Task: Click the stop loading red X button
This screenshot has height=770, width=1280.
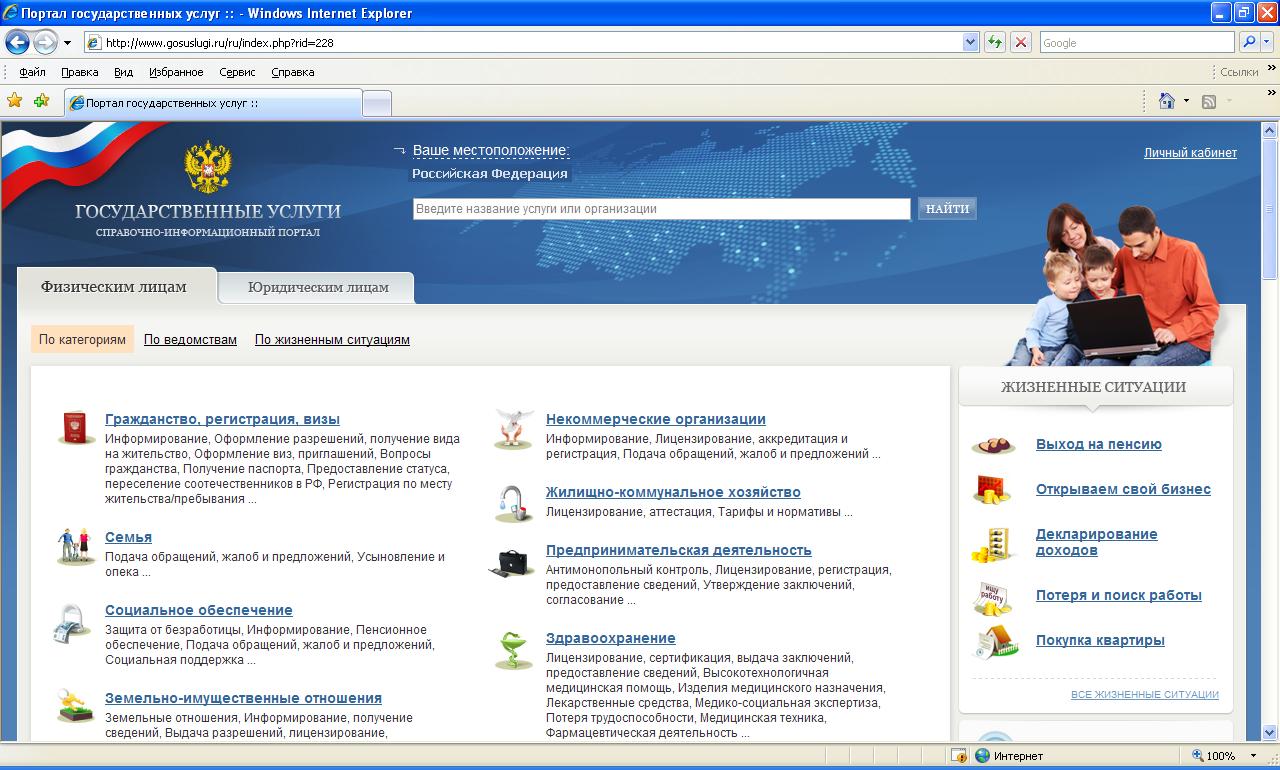Action: pyautogui.click(x=1020, y=42)
